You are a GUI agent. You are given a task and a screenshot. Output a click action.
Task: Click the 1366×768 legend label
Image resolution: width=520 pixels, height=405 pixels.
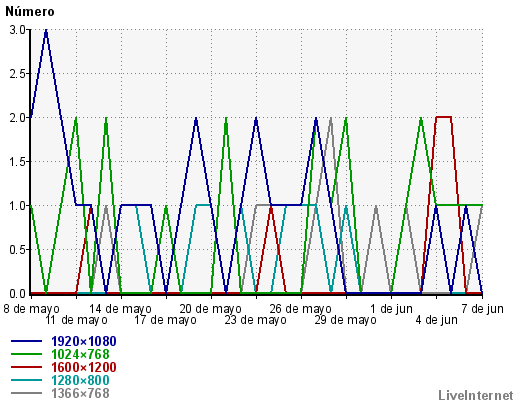click(x=80, y=393)
